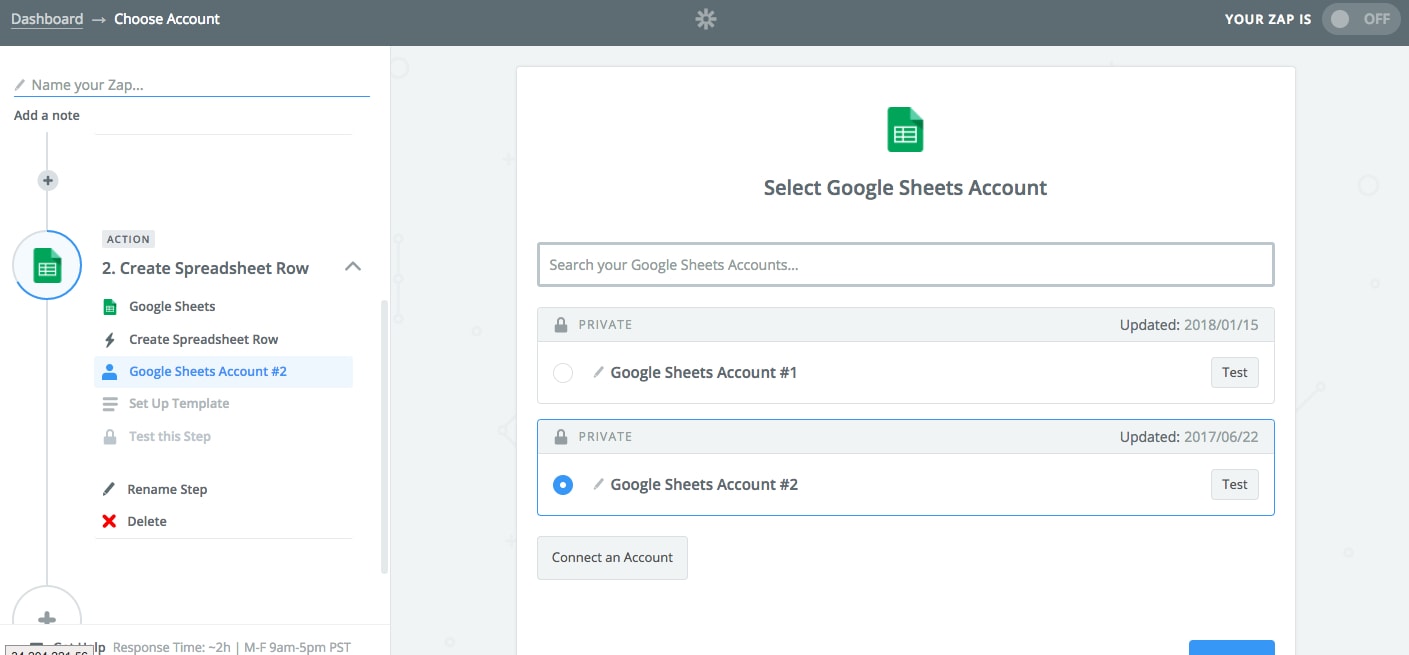Viewport: 1409px width, 655px height.
Task: Click the small Google Sheets icon in step list
Action: tap(110, 307)
